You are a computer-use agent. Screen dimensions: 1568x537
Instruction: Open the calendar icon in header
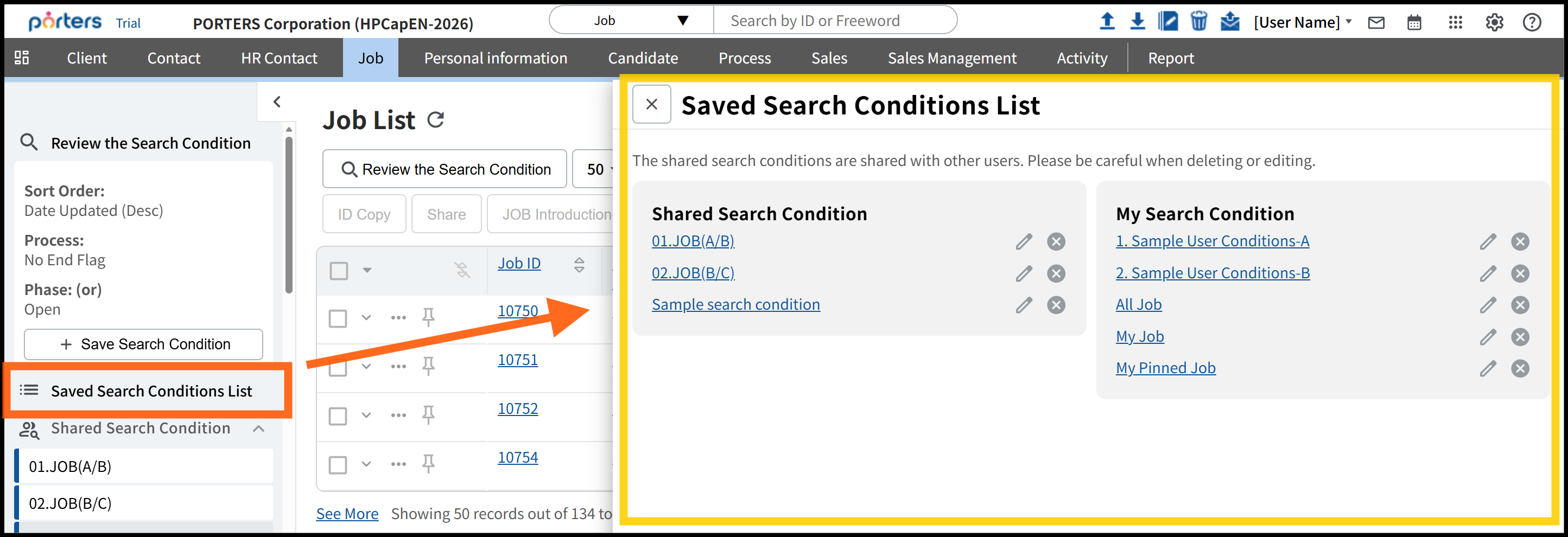(x=1414, y=22)
